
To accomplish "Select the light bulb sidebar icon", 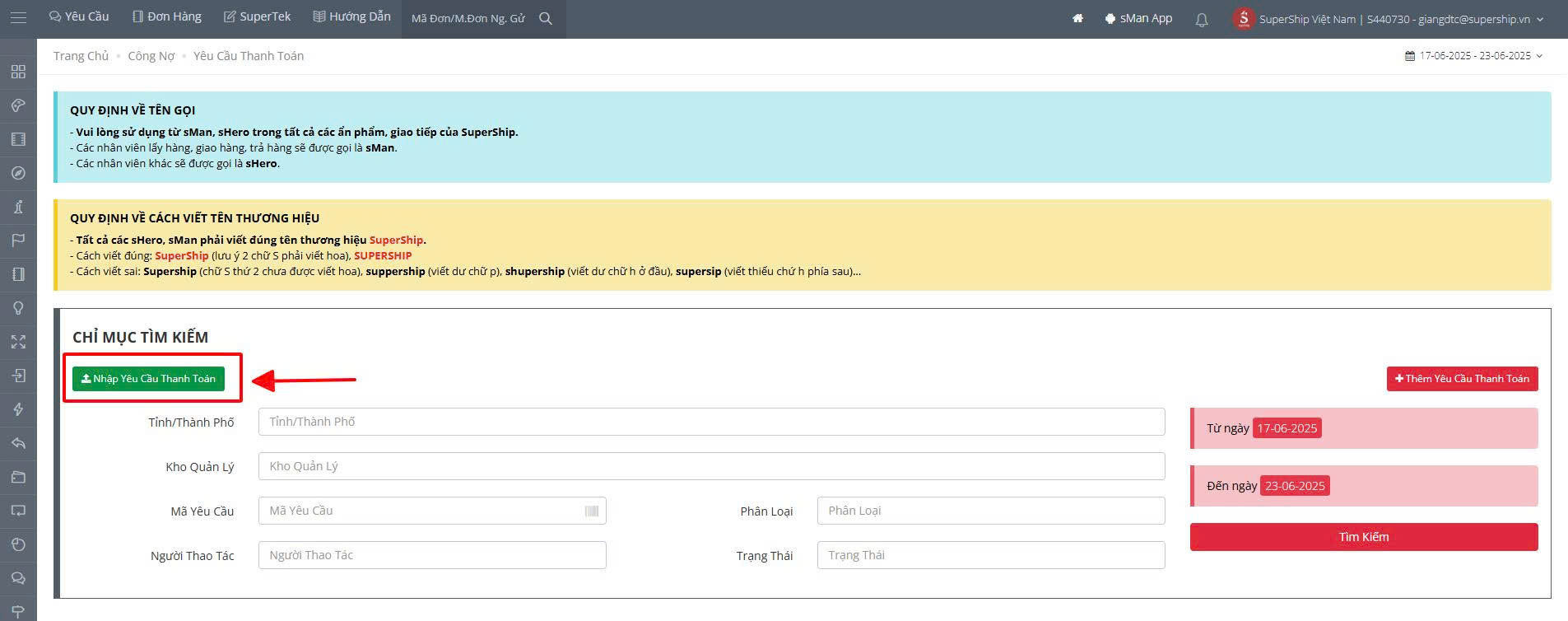I will pyautogui.click(x=18, y=308).
